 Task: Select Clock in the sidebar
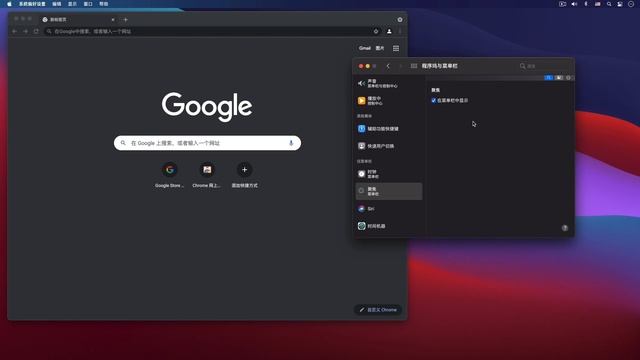coord(389,174)
